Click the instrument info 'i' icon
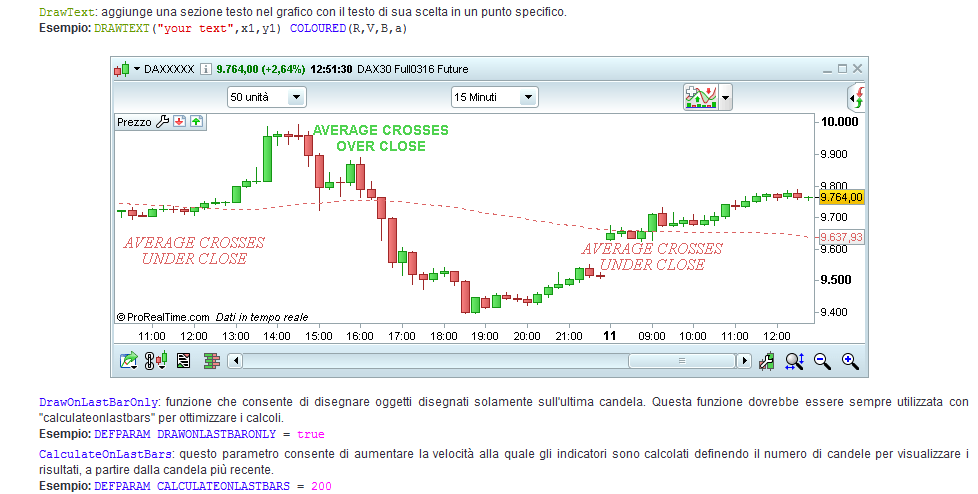This screenshot has width=978, height=494. 206,69
